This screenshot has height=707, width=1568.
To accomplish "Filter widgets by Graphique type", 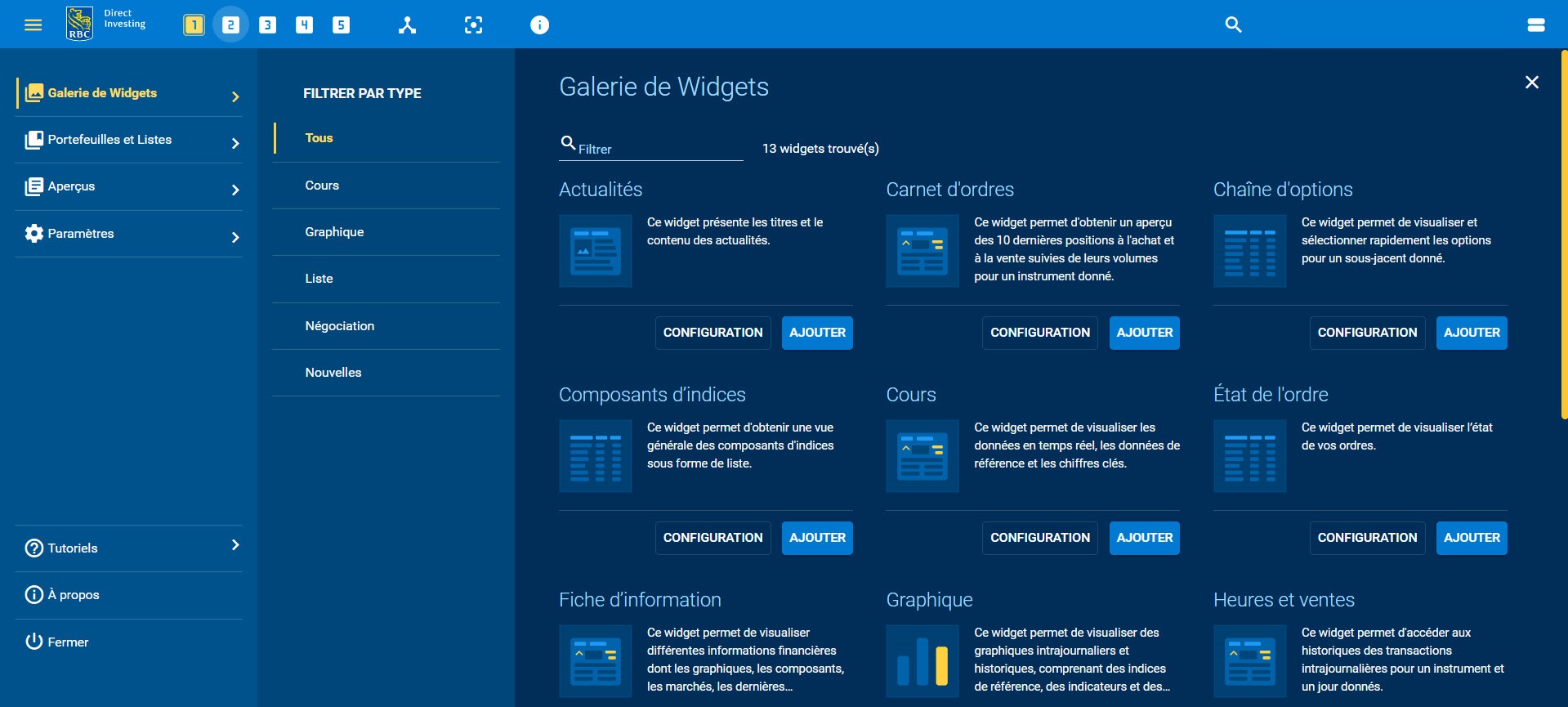I will [386, 232].
